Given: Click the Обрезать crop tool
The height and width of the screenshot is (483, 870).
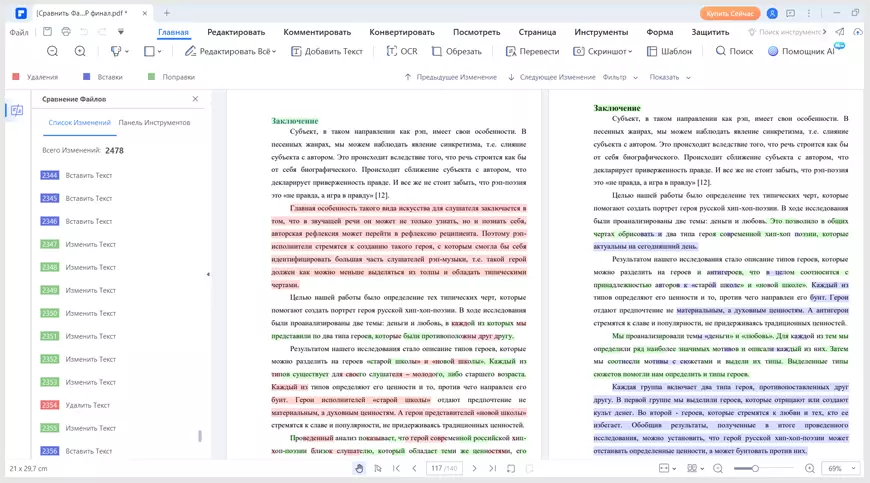Looking at the screenshot, I should [456, 51].
